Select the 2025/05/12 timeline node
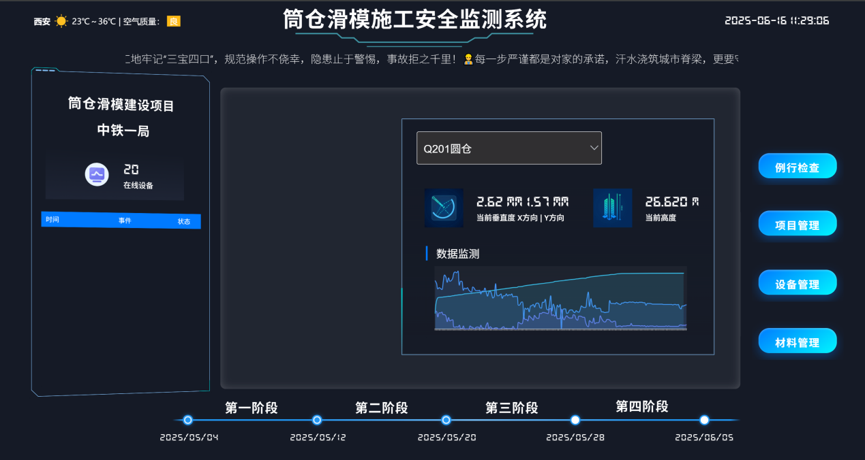The image size is (865, 460). 317,420
